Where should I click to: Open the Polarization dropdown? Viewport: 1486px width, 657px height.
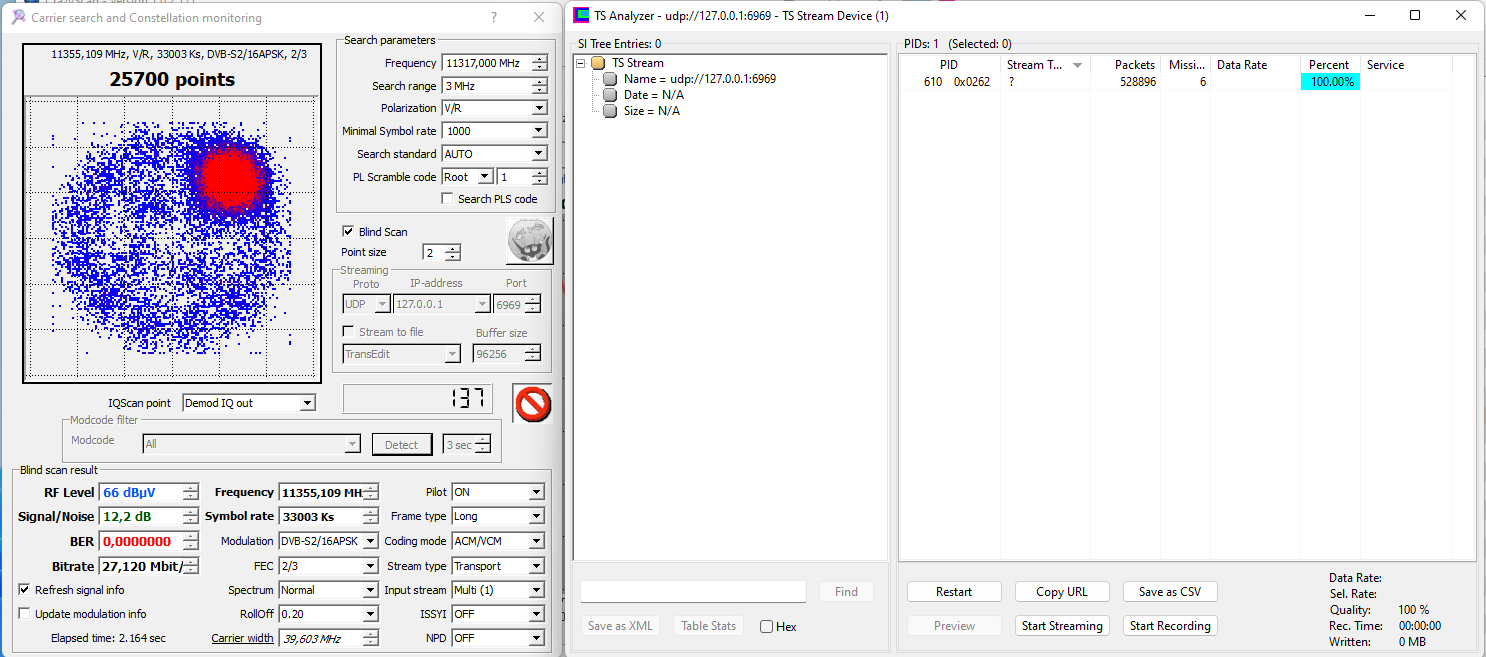(x=539, y=108)
